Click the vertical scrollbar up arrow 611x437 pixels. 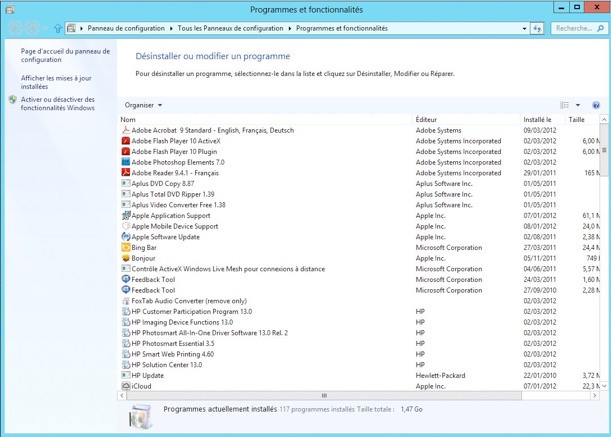pyautogui.click(x=604, y=120)
